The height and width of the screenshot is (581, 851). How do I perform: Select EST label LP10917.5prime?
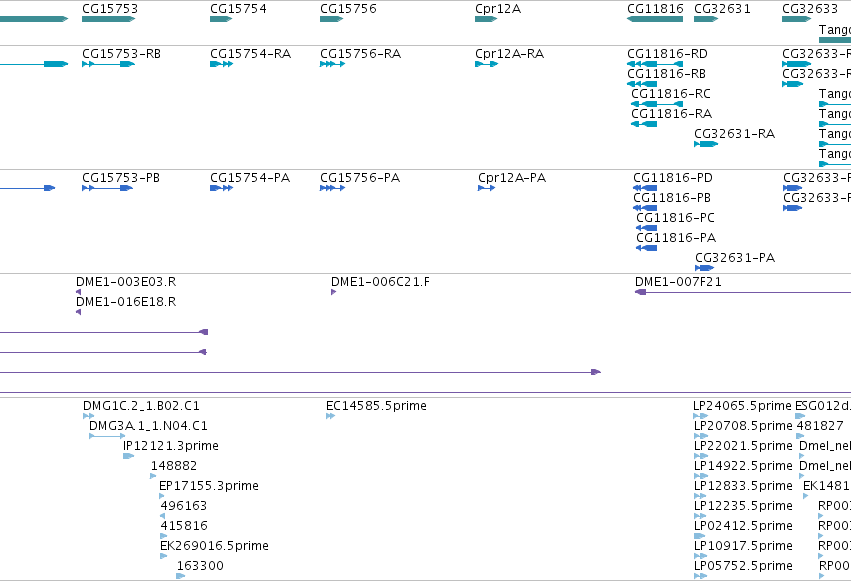(x=744, y=547)
